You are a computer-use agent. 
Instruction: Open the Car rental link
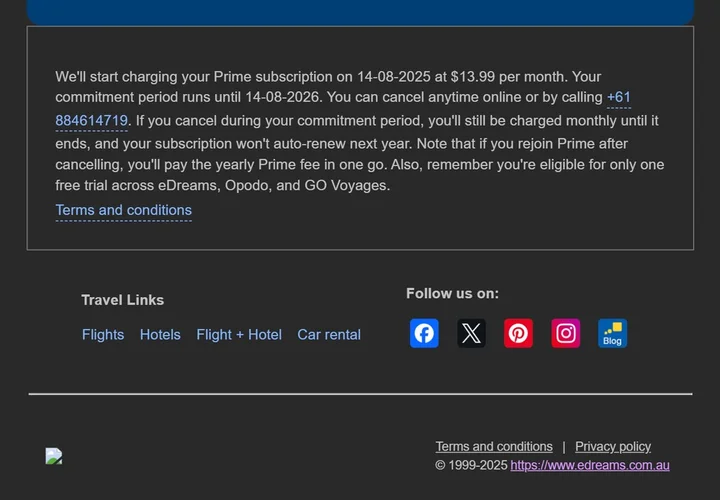click(x=329, y=335)
